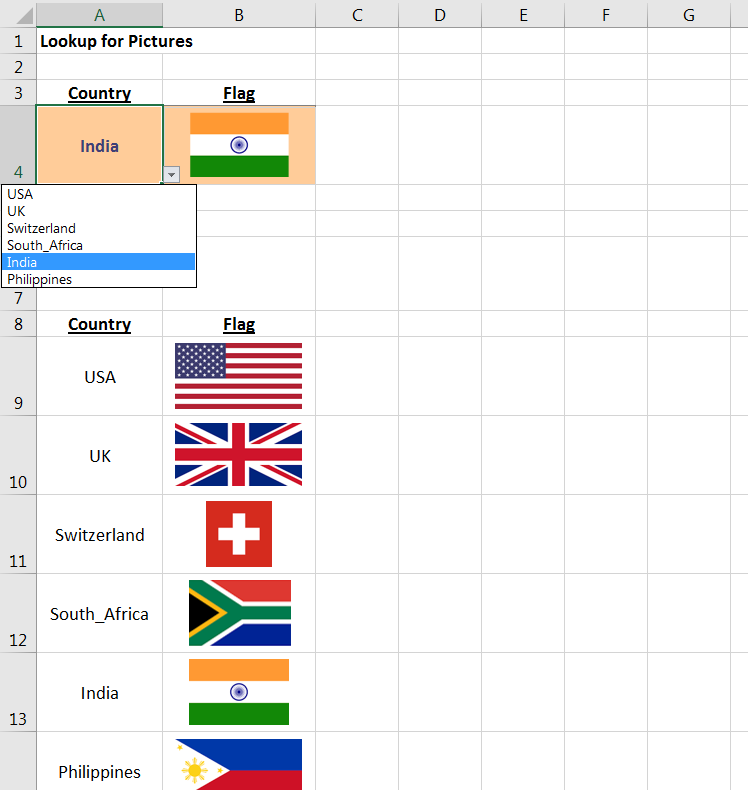Click the USA cell in row 9
The width and height of the screenshot is (748, 790).
[x=100, y=377]
